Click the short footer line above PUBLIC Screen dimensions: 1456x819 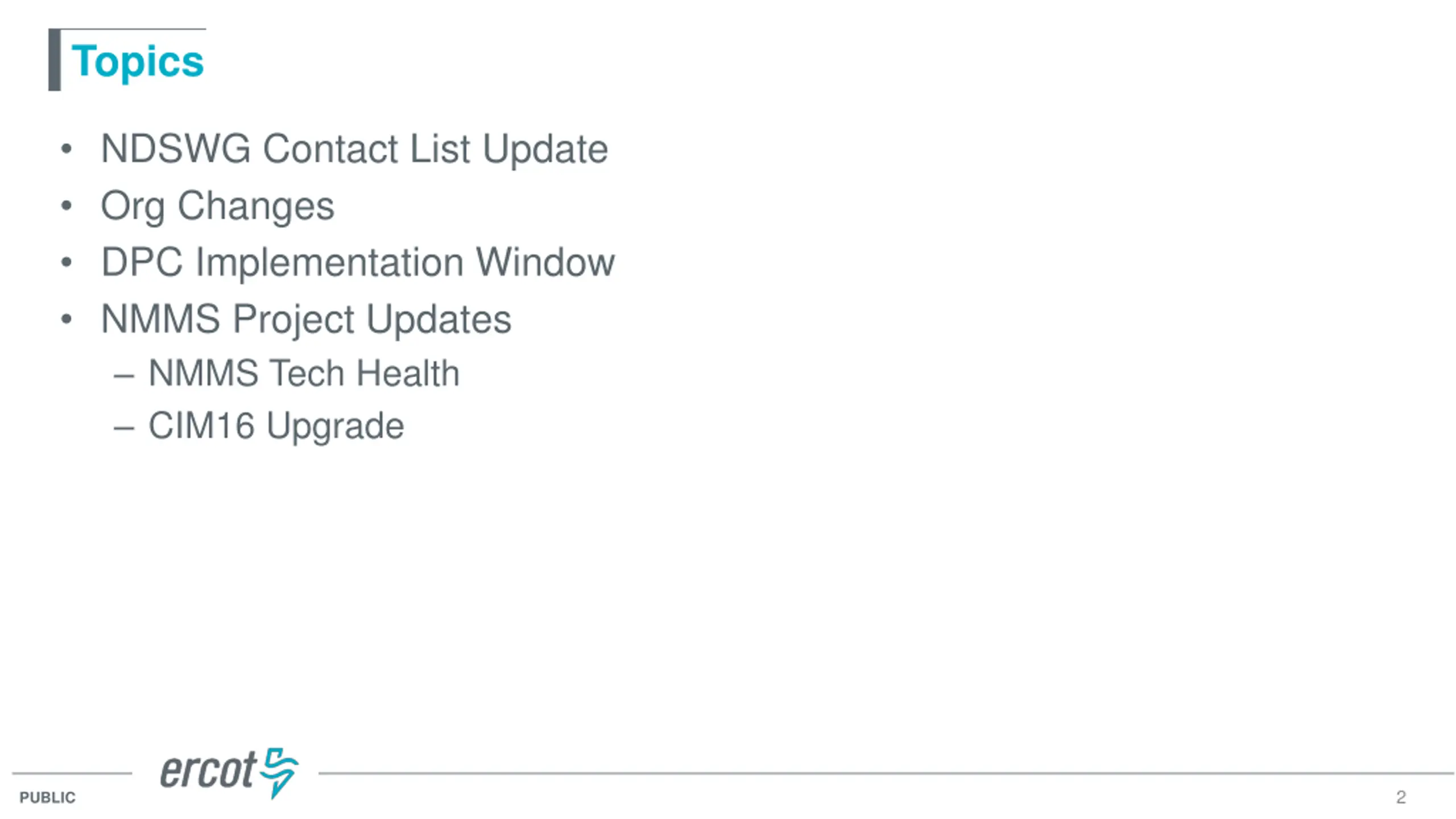[x=72, y=773]
